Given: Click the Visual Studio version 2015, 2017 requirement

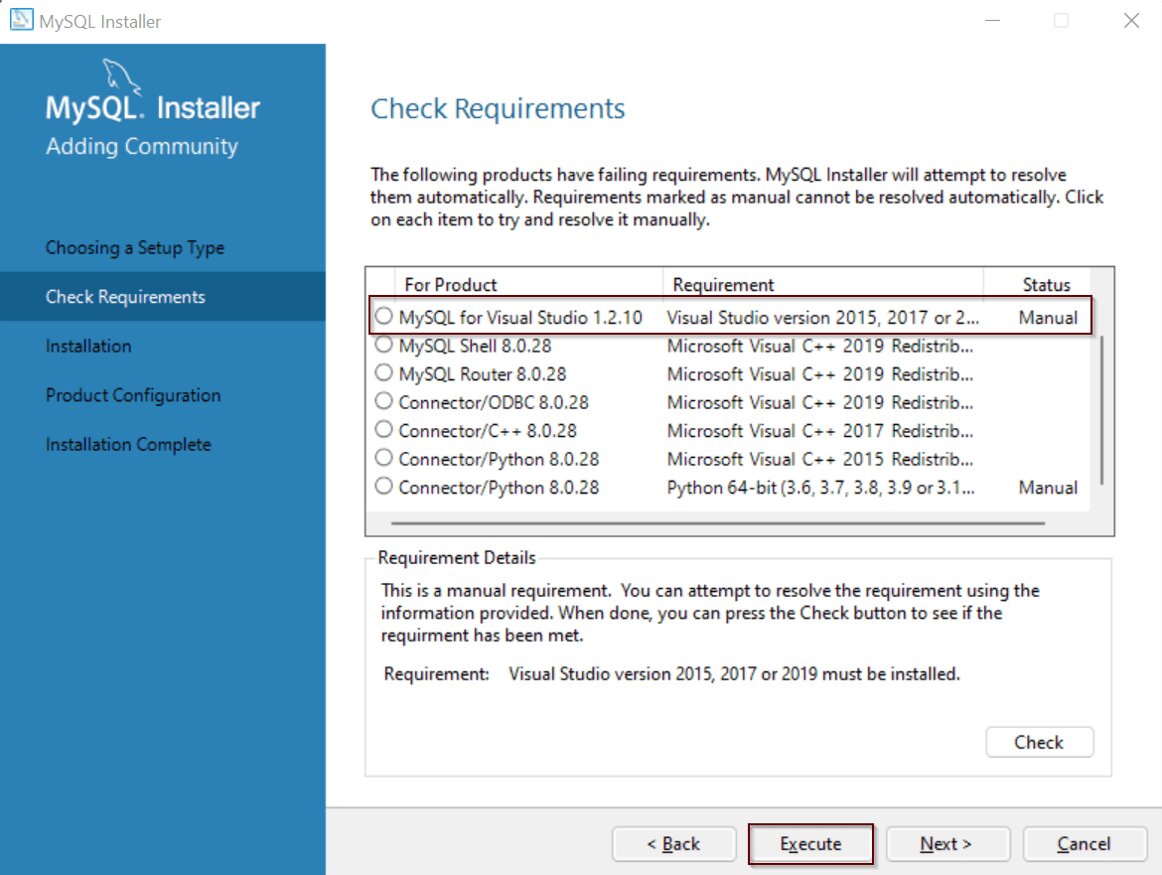Looking at the screenshot, I should [823, 317].
